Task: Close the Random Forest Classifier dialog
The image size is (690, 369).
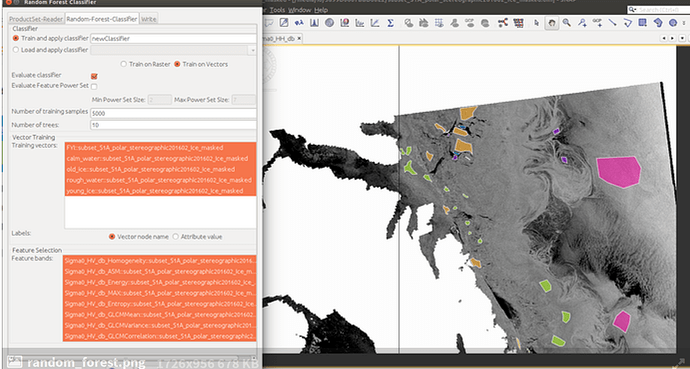Action: point(8,2)
